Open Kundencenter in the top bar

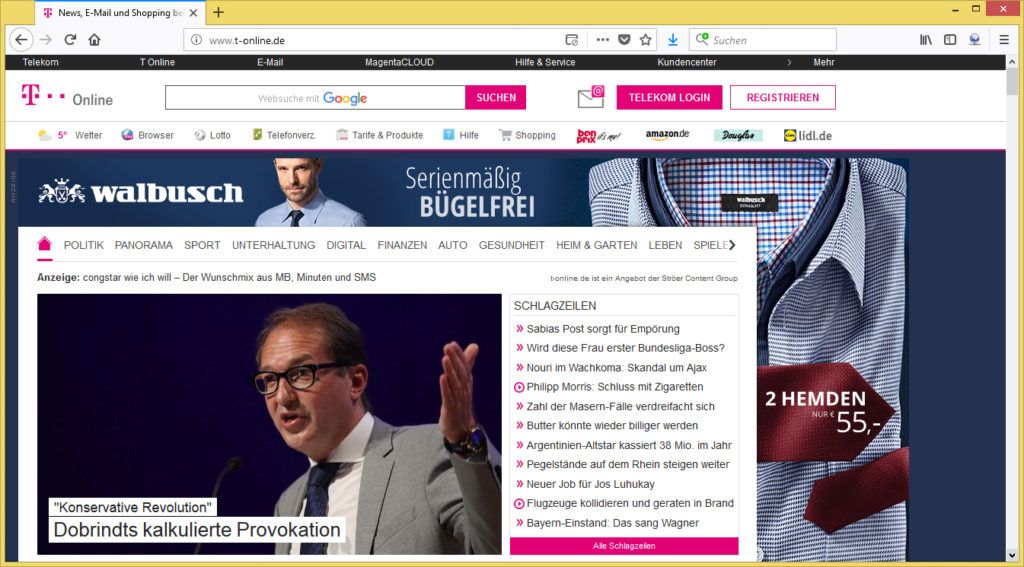tap(687, 62)
